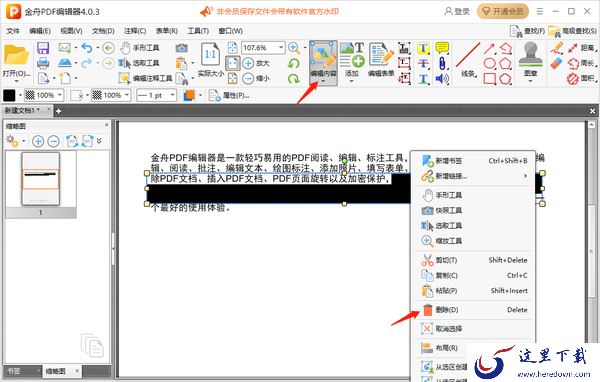600x382 pixels.
Task: Expand the 打开(O) open button arrow
Action: pos(16,81)
